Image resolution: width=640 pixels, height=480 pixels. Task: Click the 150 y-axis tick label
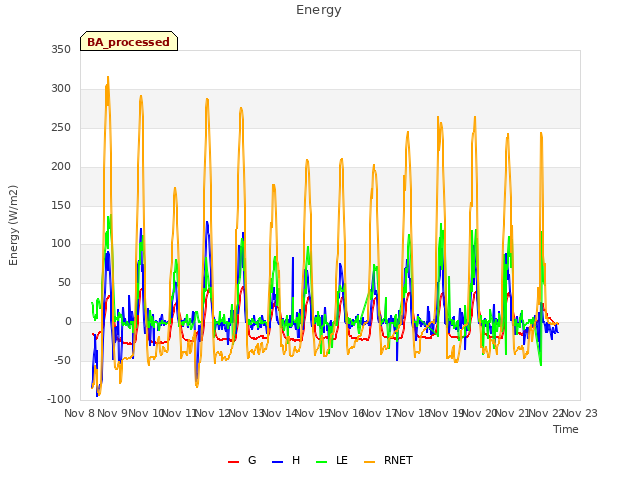tap(61, 205)
